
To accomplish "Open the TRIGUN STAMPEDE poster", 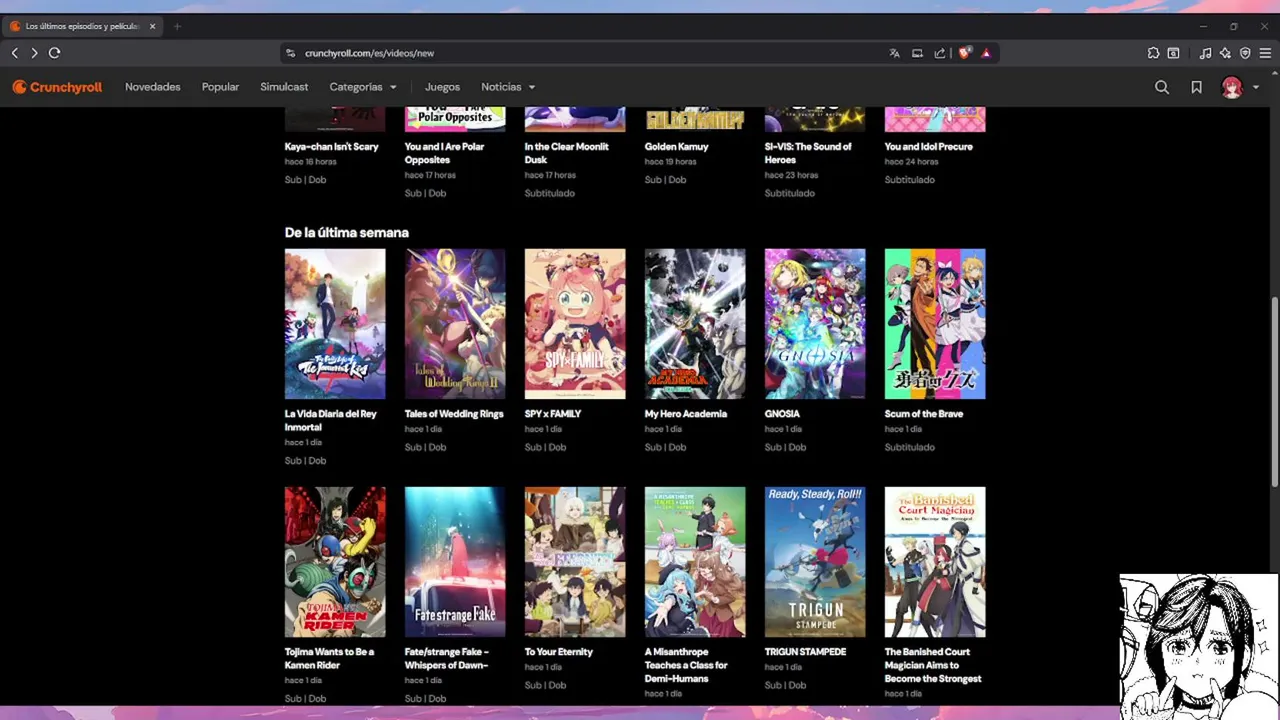I will [815, 562].
